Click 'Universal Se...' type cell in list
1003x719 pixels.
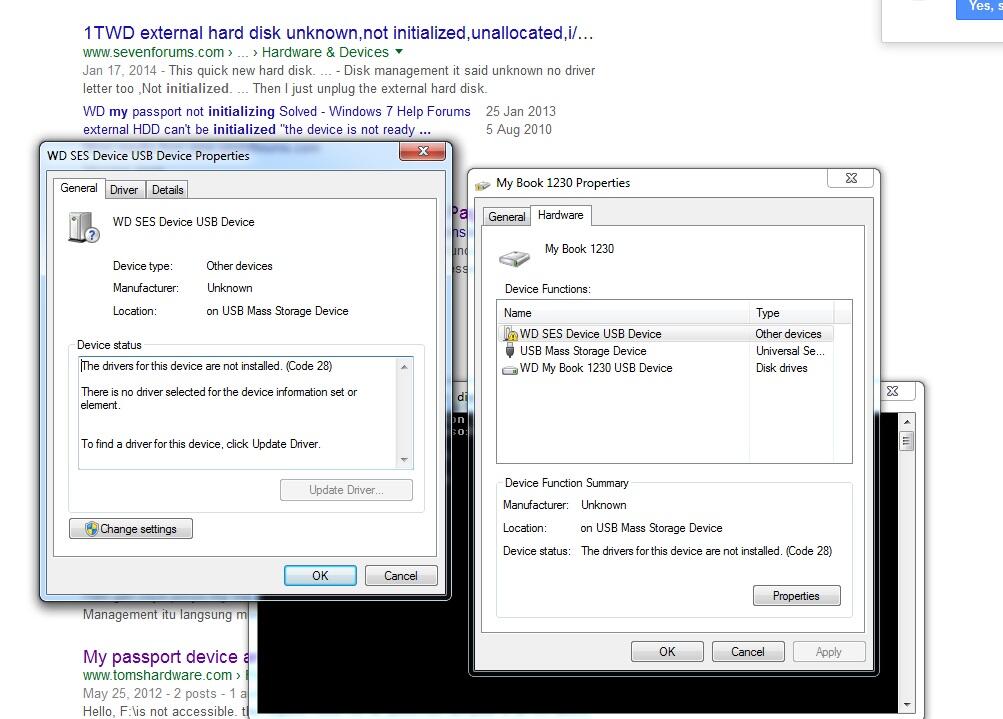(x=790, y=351)
